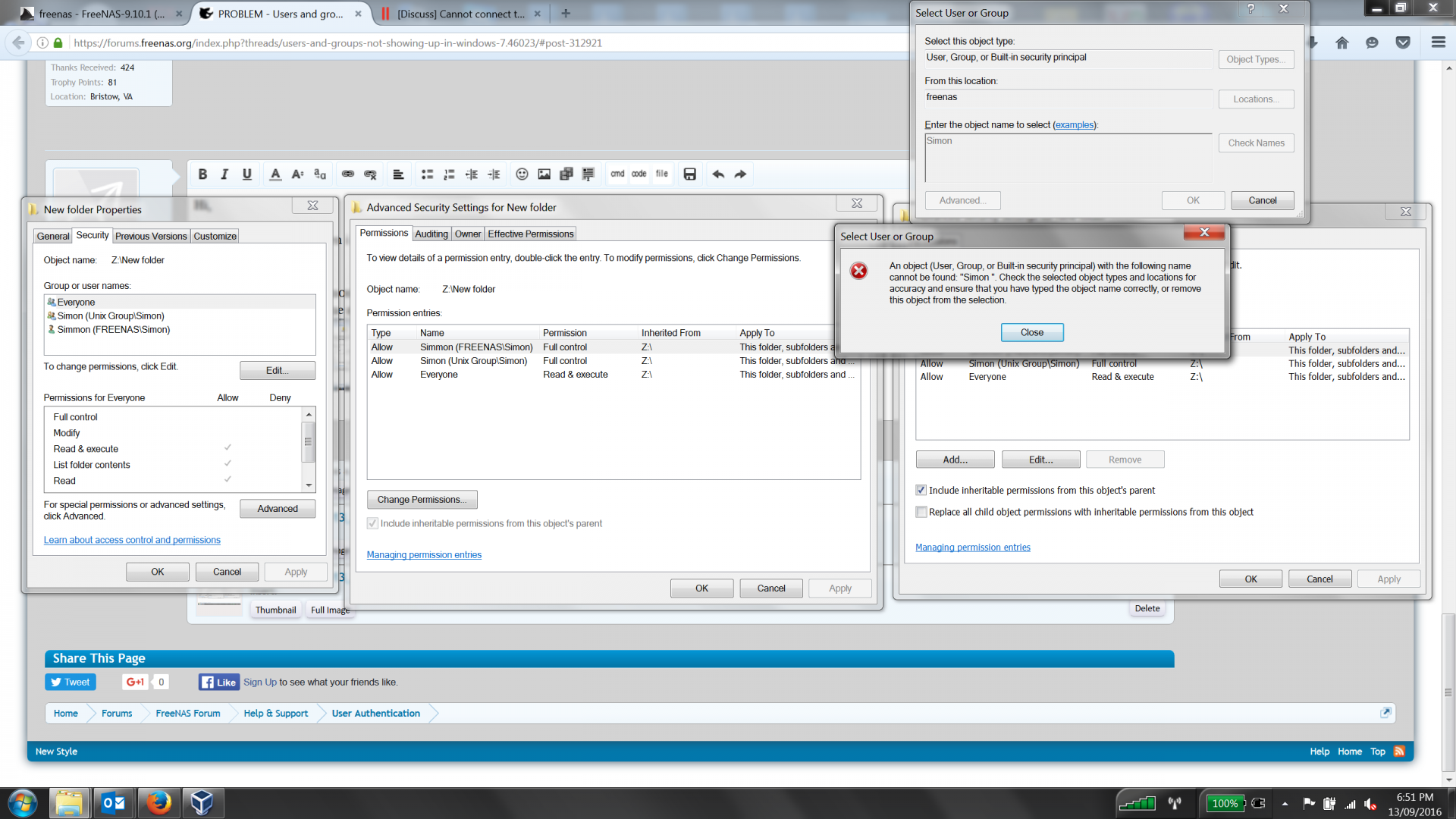Viewport: 1456px width, 819px height.
Task: Open the font size tool
Action: tap(297, 174)
